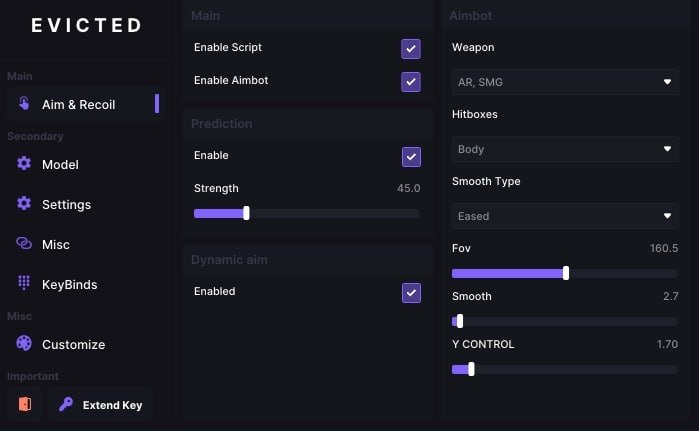Click the key icon beside Extend Key
This screenshot has height=431, width=699.
point(66,404)
